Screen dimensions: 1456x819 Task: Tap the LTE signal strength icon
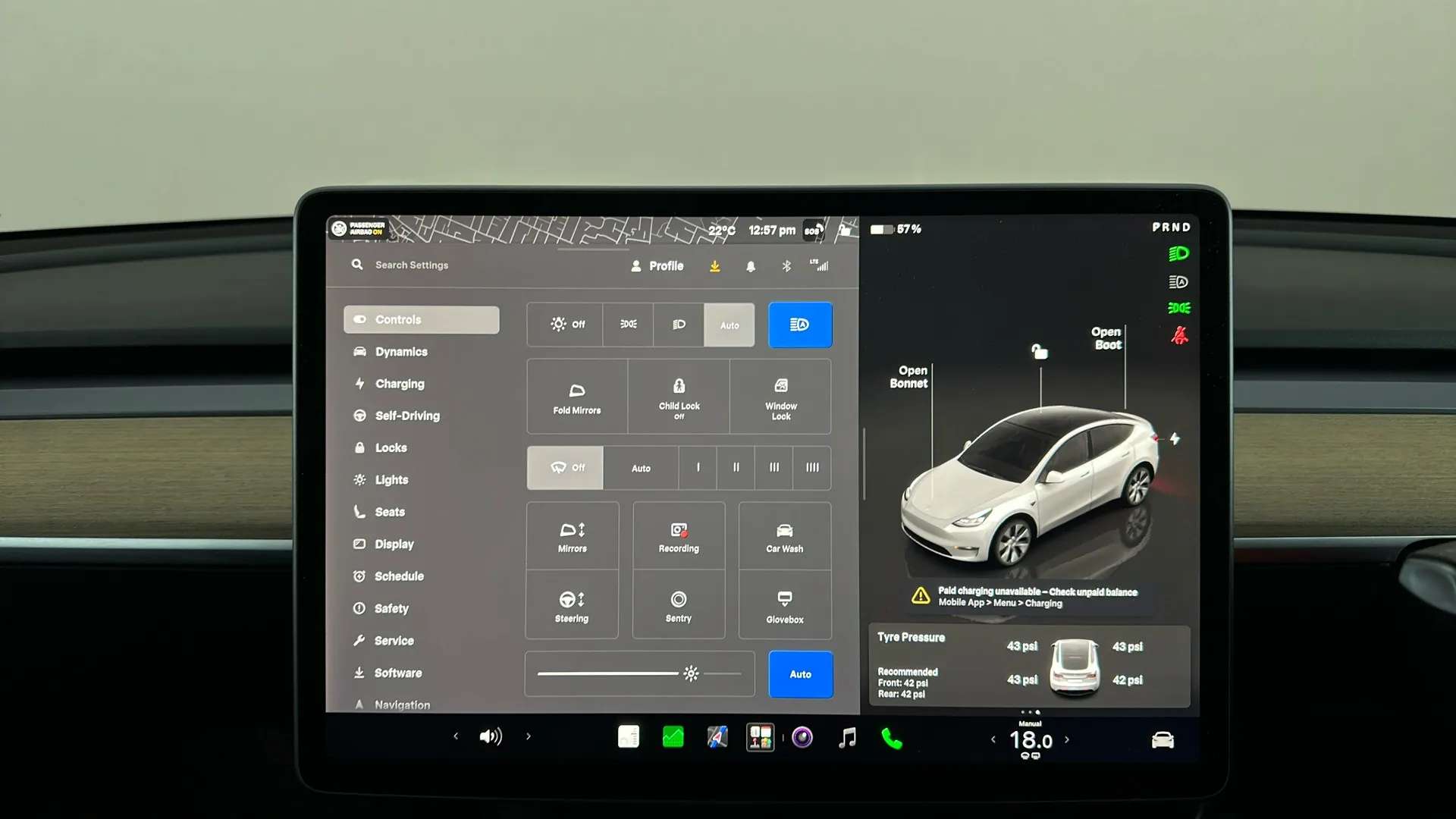pyautogui.click(x=819, y=265)
